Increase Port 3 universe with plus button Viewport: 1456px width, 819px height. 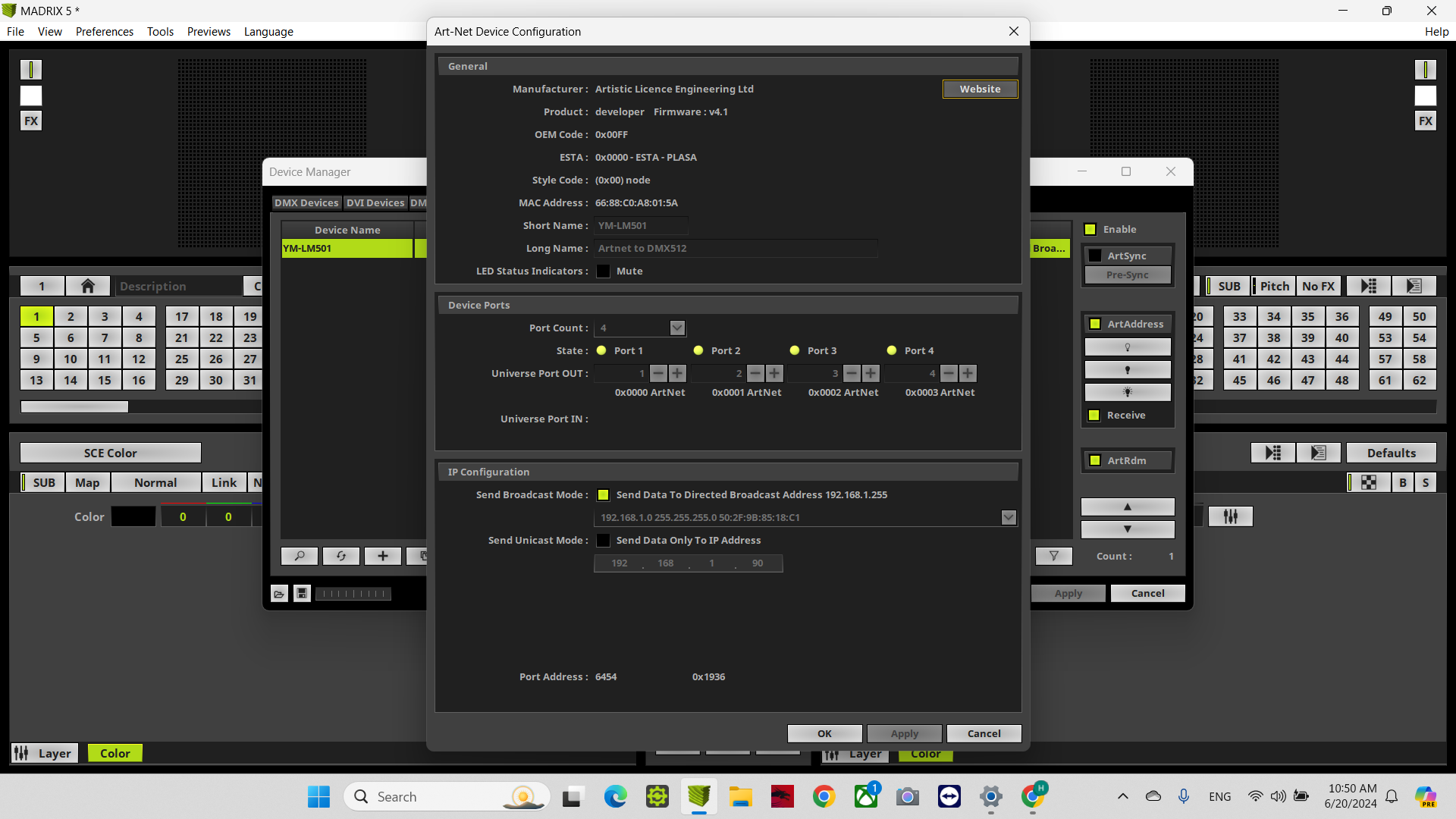[x=871, y=373]
